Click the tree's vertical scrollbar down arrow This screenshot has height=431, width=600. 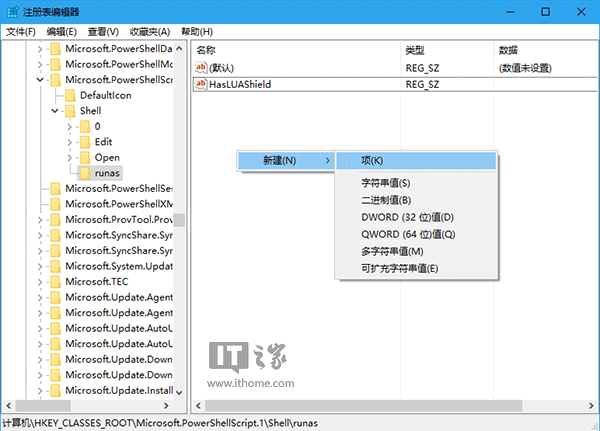point(179,392)
